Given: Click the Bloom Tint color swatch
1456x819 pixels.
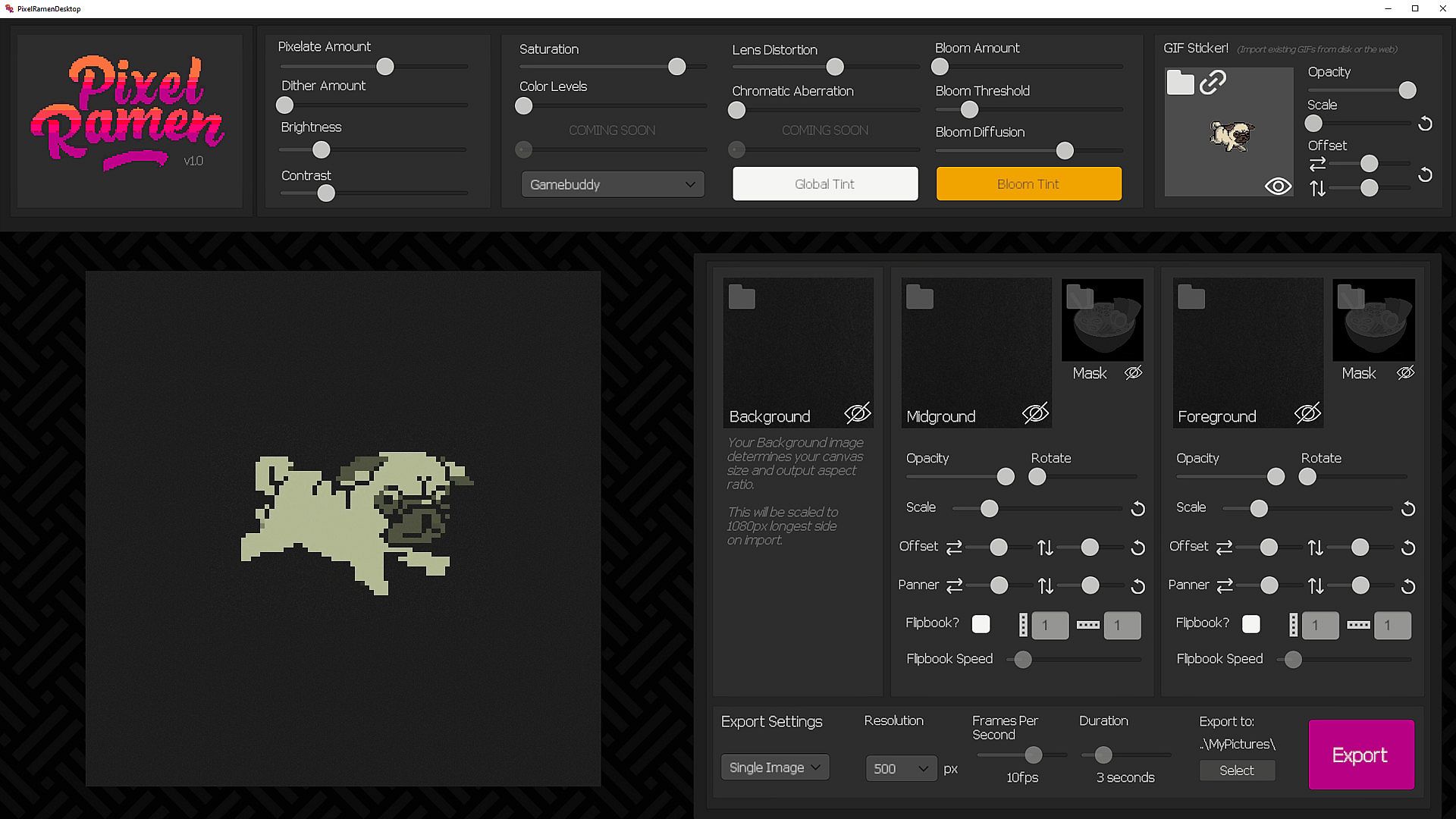Looking at the screenshot, I should coord(1028,184).
